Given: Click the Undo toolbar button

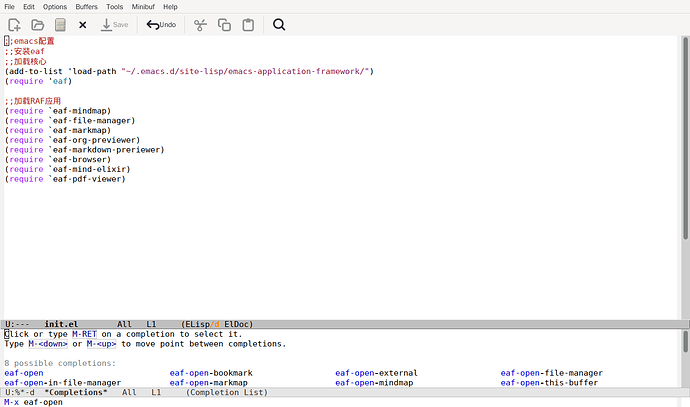Looking at the screenshot, I should pyautogui.click(x=161, y=24).
